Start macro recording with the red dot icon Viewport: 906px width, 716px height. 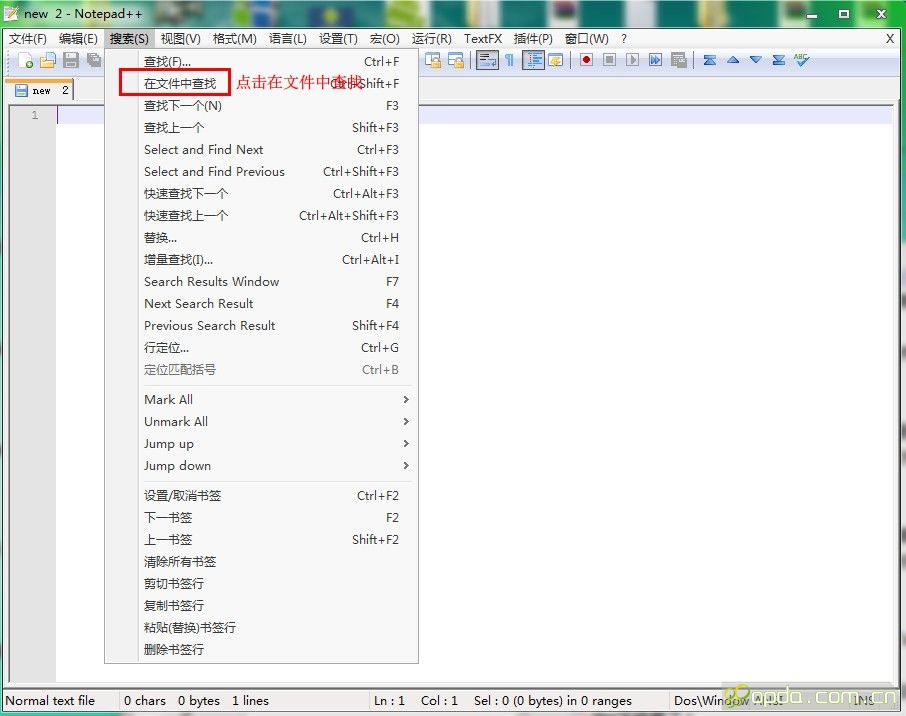[x=586, y=60]
